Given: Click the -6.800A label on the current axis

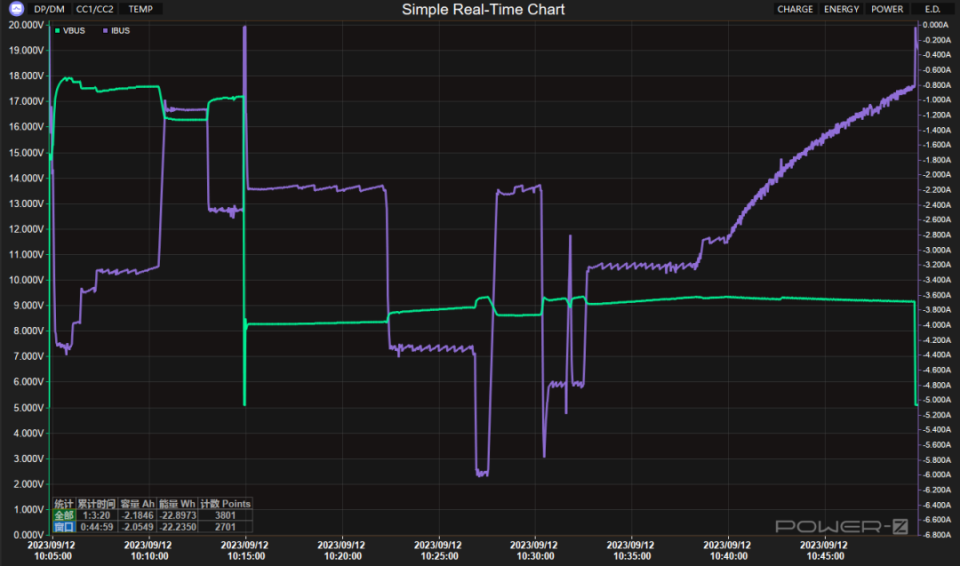Looking at the screenshot, I should pos(936,535).
